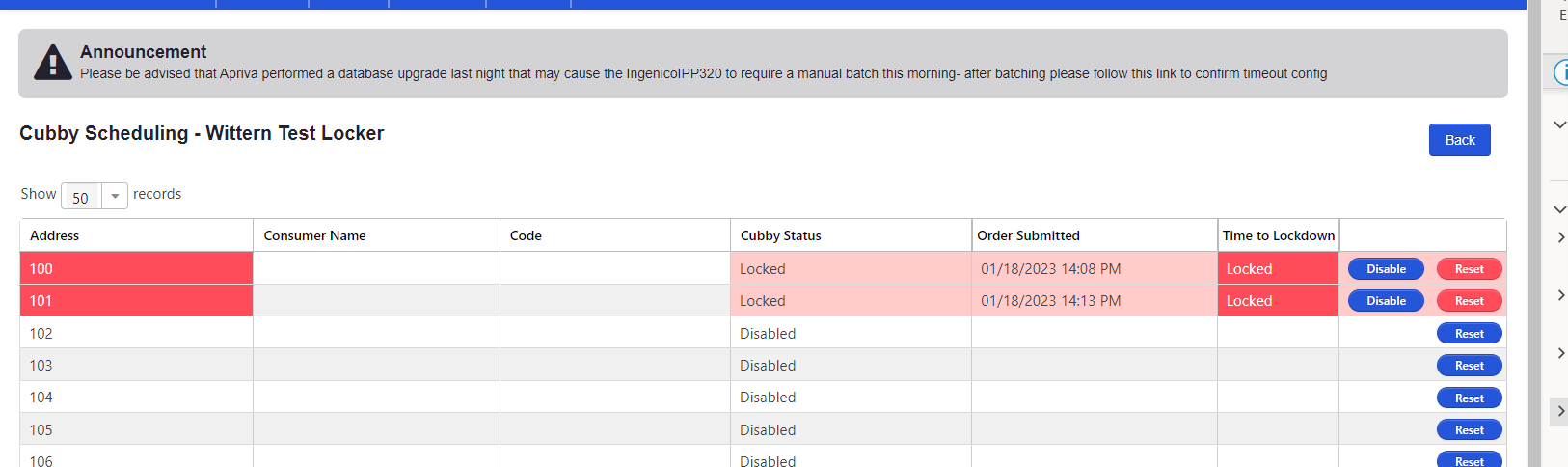Click the info icon in right panel
This screenshot has width=1568, height=467.
tap(1561, 72)
